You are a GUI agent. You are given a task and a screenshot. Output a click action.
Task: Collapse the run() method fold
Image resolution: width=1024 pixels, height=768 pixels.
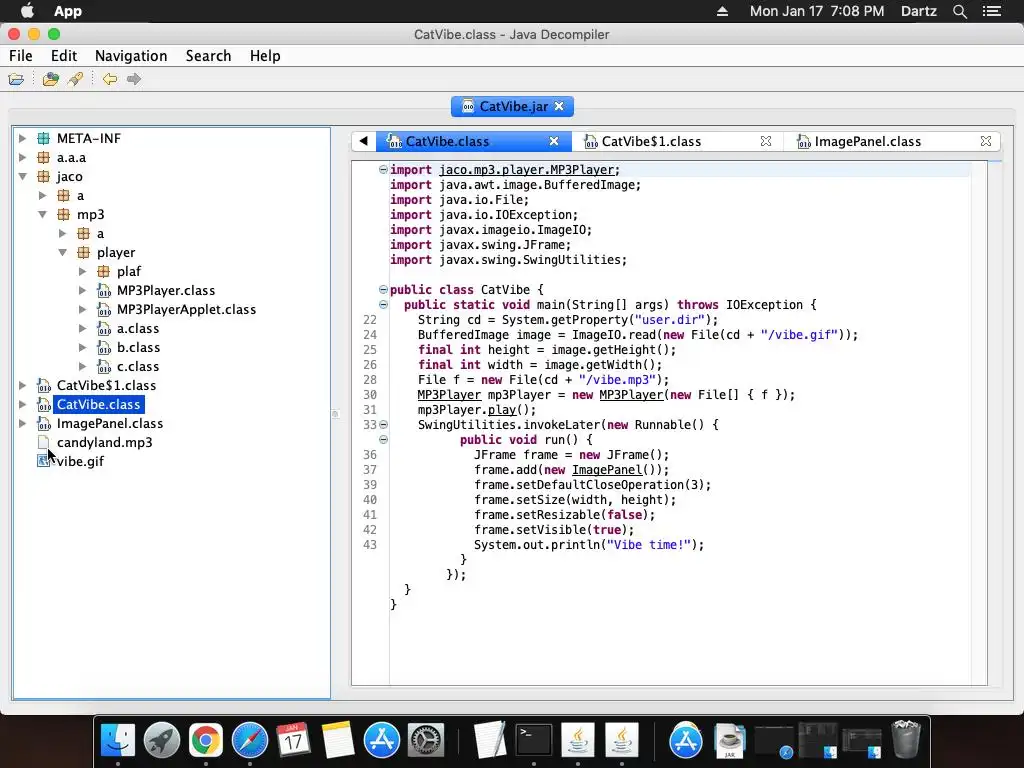tap(383, 440)
